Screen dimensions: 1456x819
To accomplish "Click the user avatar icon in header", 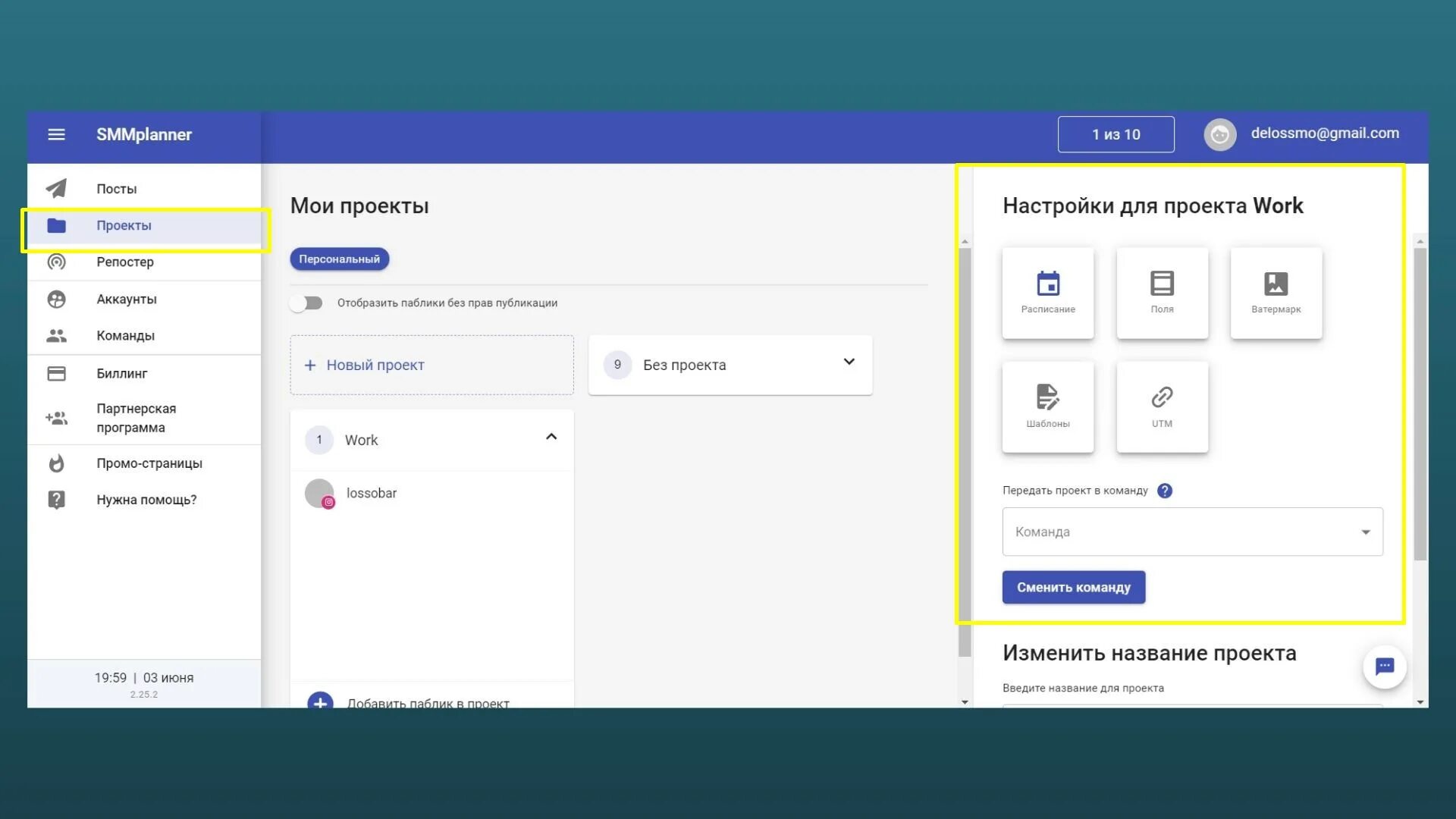I will coord(1219,134).
